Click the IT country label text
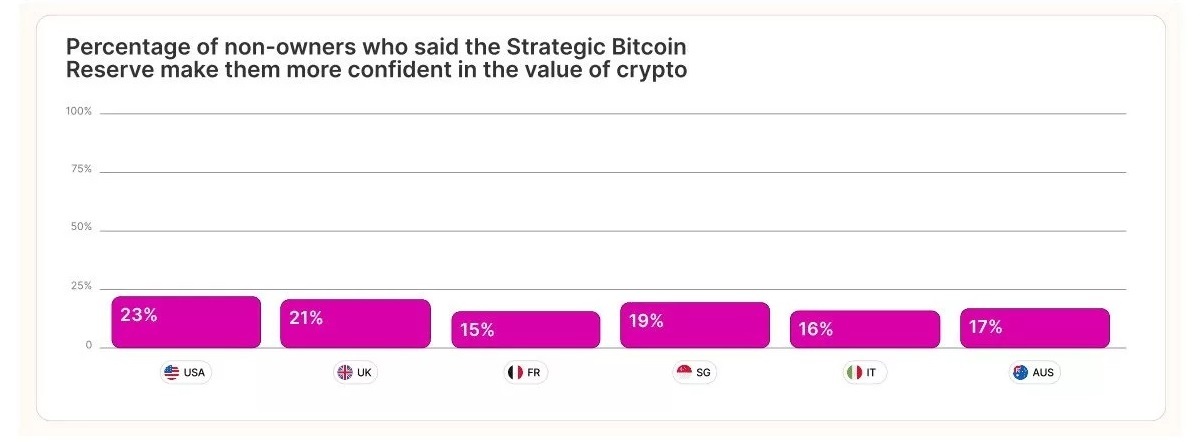Screen dimensions: 1200x442 tap(871, 373)
